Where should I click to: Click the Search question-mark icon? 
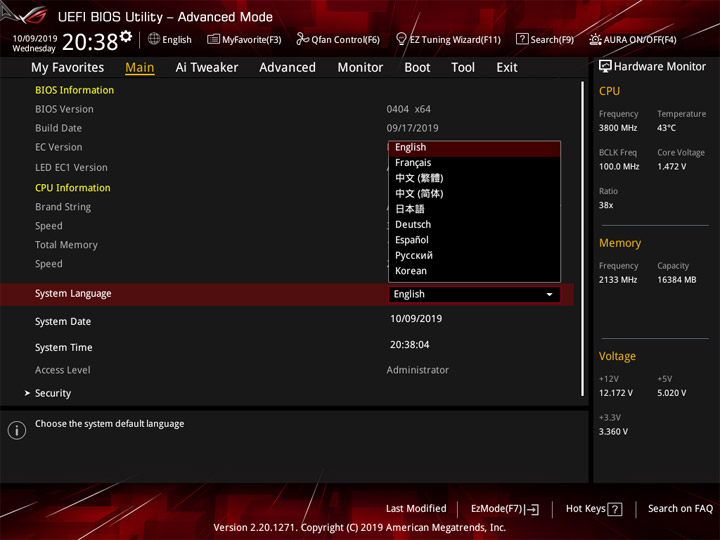tap(522, 39)
